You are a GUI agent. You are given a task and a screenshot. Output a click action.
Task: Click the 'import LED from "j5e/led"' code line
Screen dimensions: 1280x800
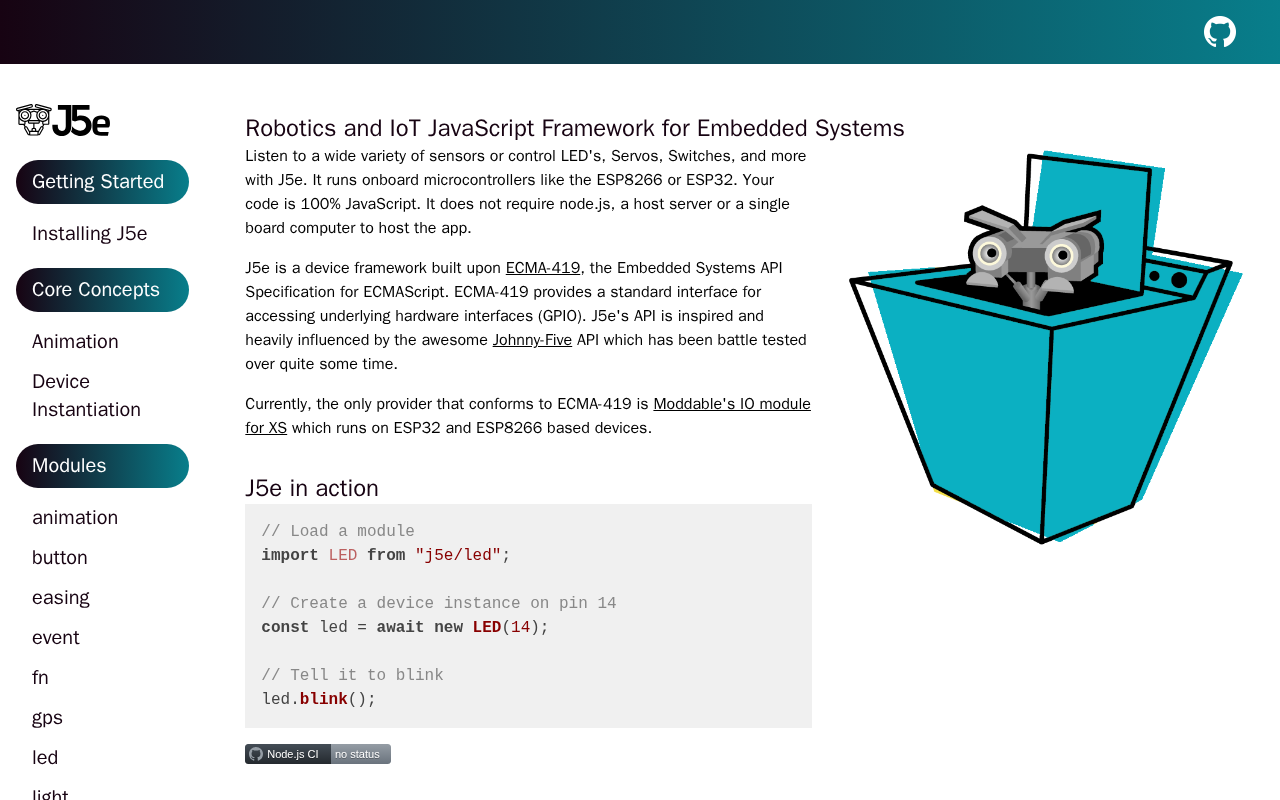[x=386, y=556]
